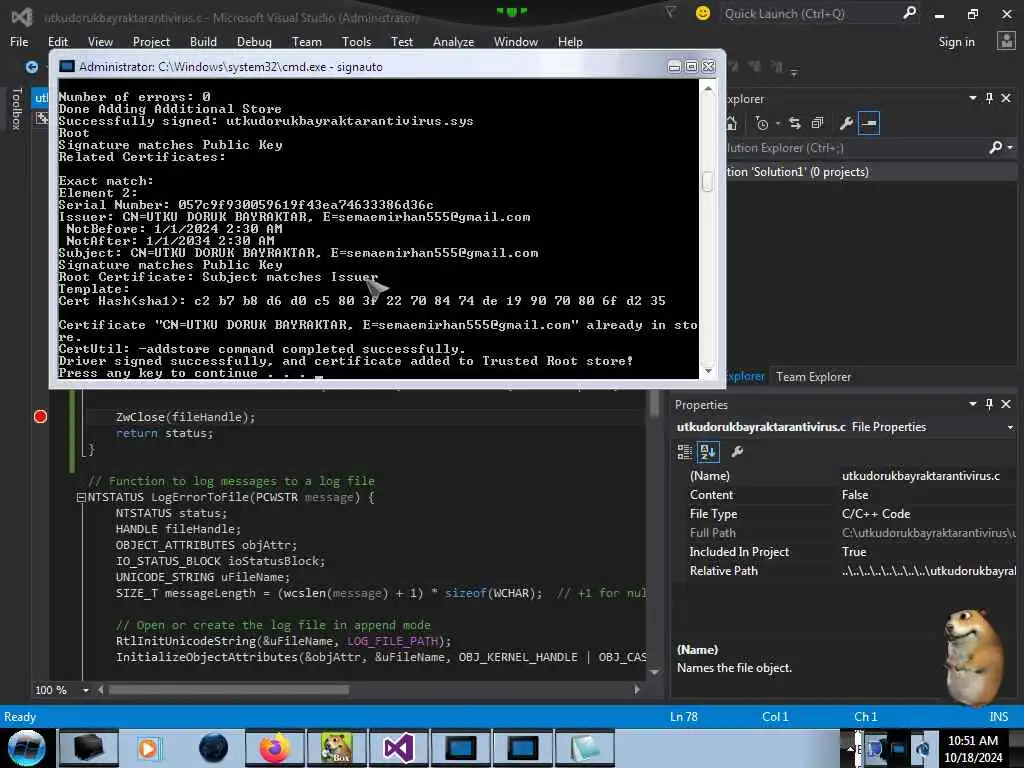Select the File Type property row
Image resolution: width=1024 pixels, height=768 pixels.
pos(846,514)
